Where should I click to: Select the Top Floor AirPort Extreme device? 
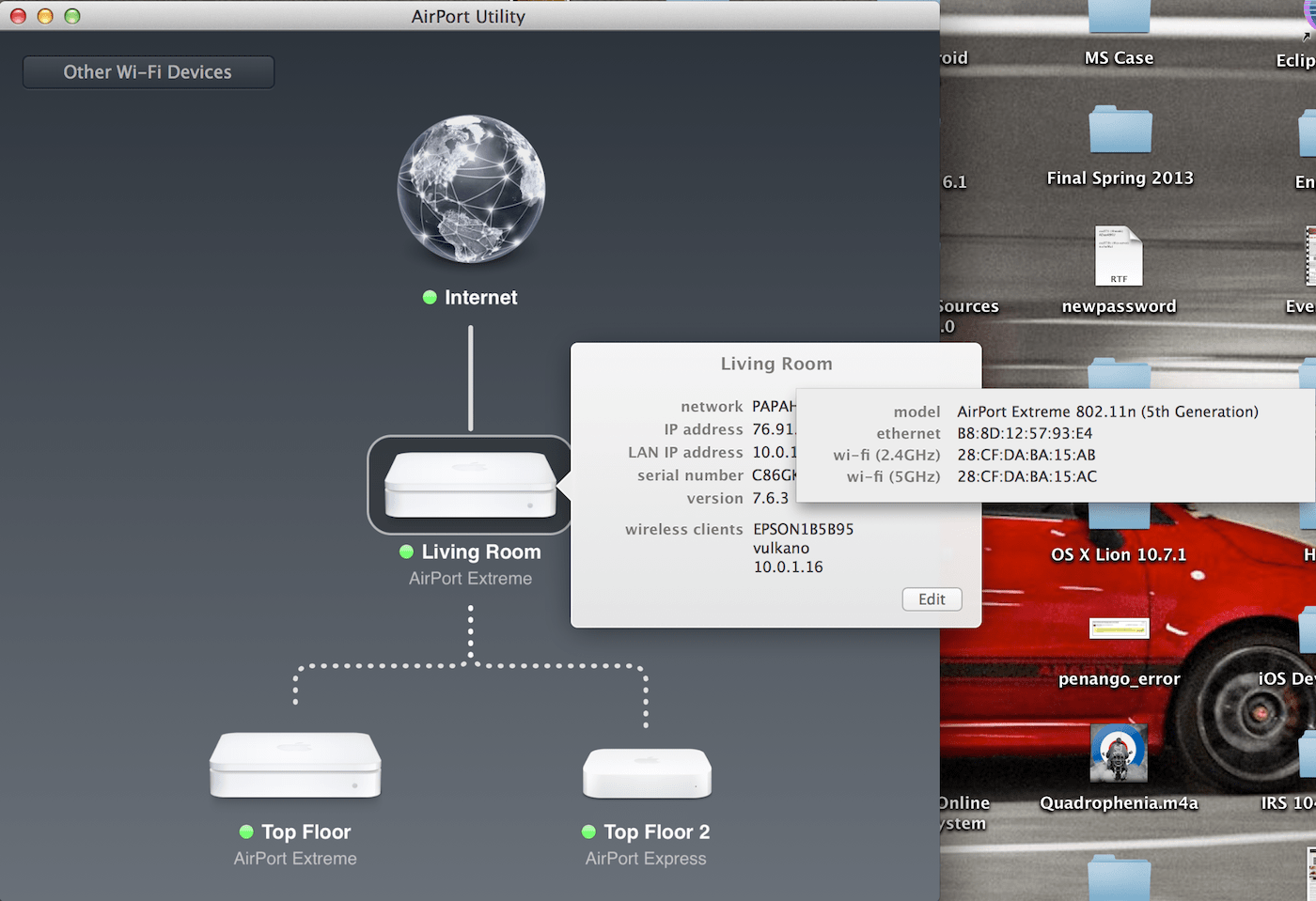(x=294, y=763)
